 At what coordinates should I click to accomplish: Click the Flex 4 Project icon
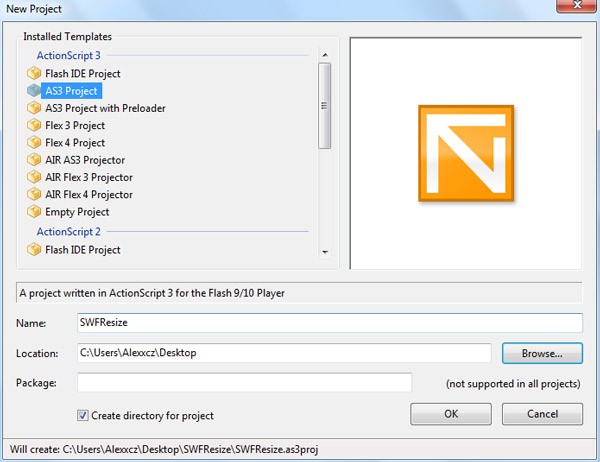[34, 142]
